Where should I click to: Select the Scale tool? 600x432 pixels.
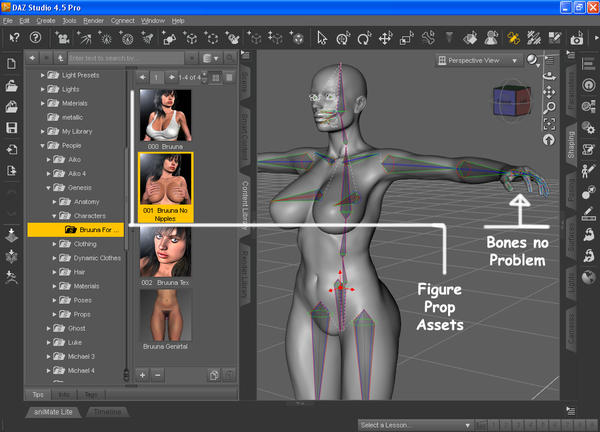click(x=406, y=38)
